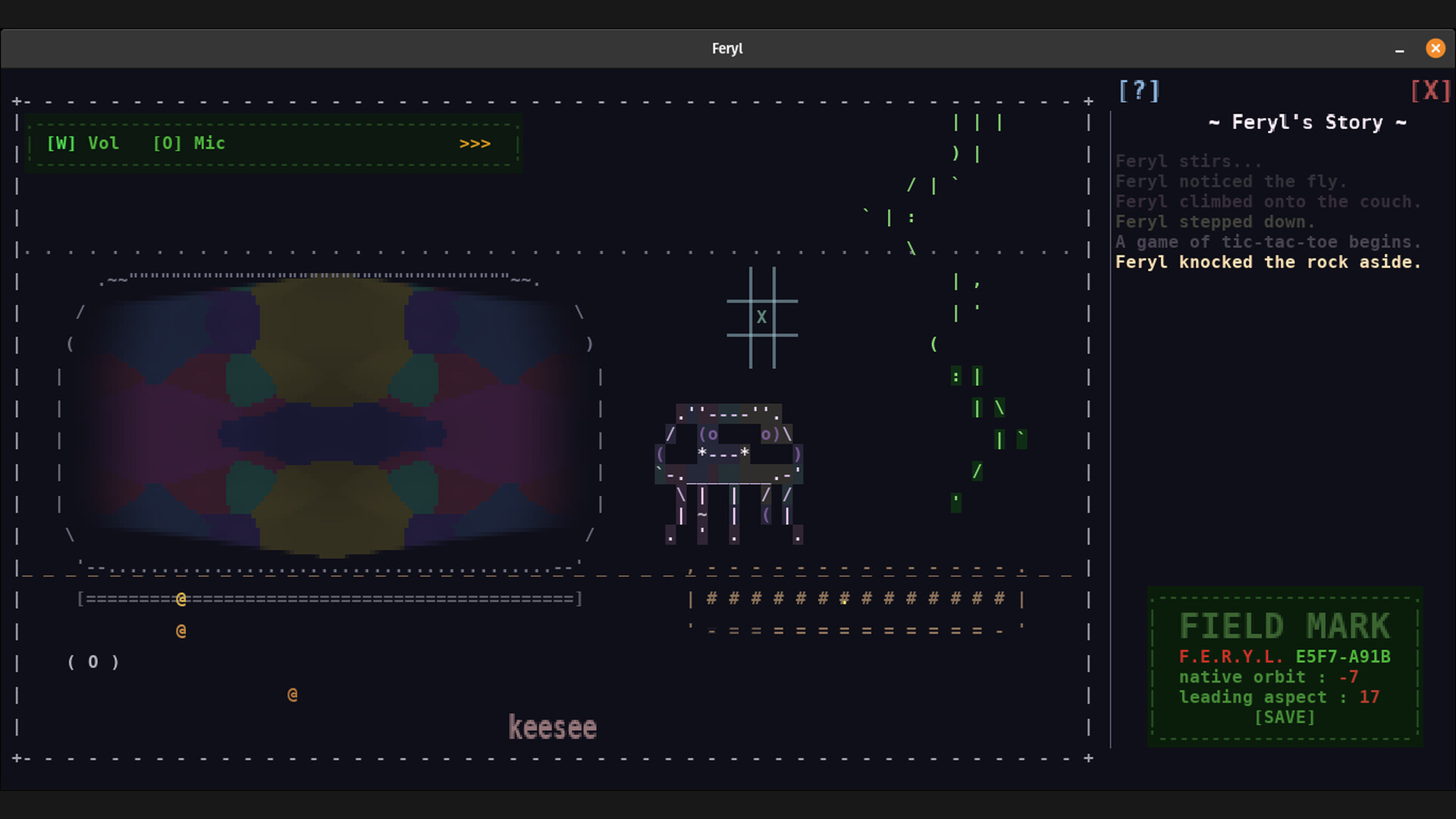Expand the >>> arrows on the audio panel

coord(475,143)
